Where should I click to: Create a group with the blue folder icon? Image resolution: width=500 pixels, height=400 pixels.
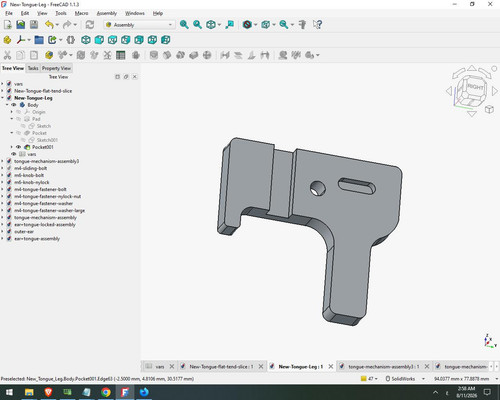coord(39,40)
